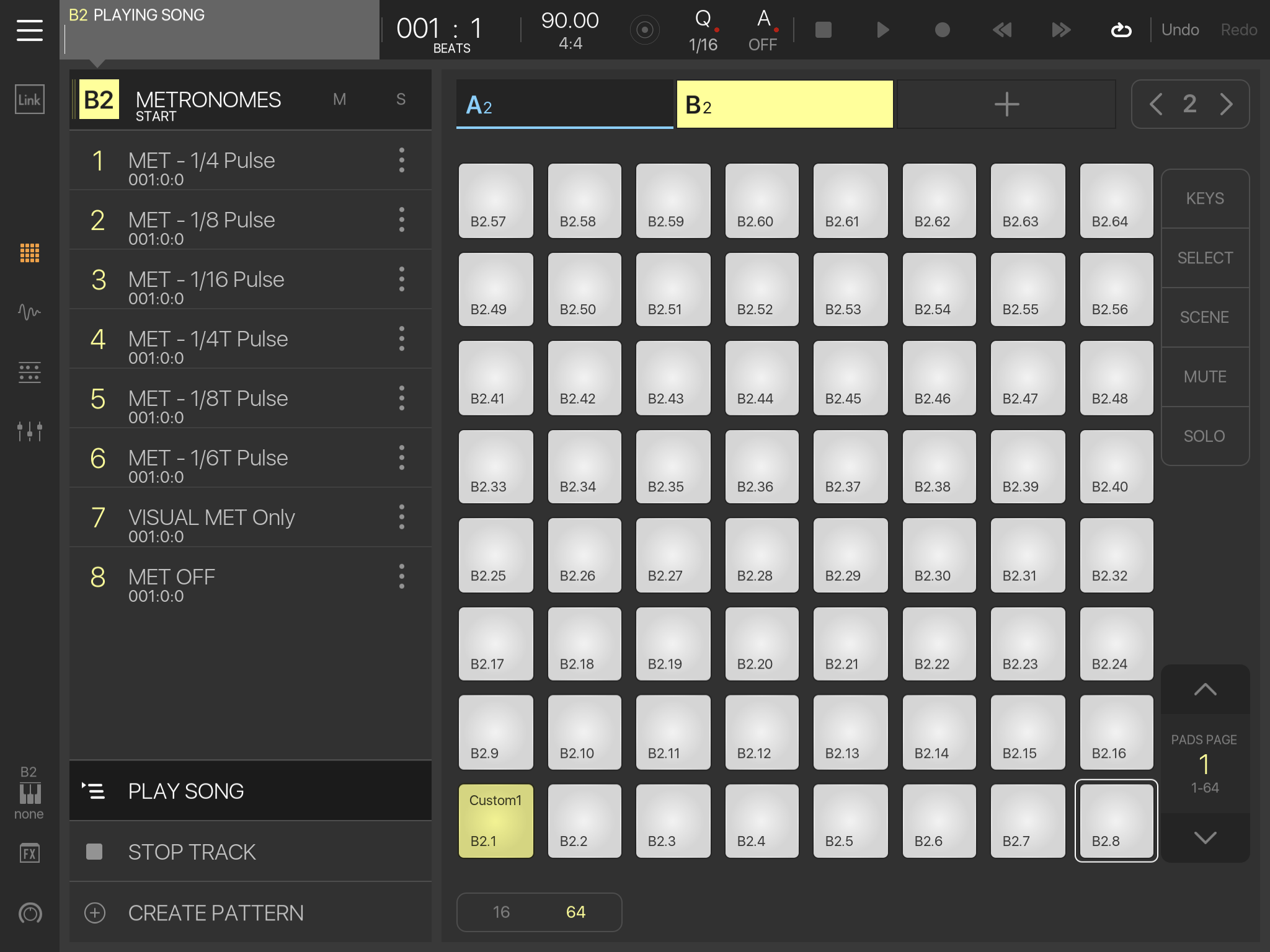This screenshot has height=952, width=1270.
Task: Tap the yellow Custom1 B2.1 pad
Action: coord(495,821)
